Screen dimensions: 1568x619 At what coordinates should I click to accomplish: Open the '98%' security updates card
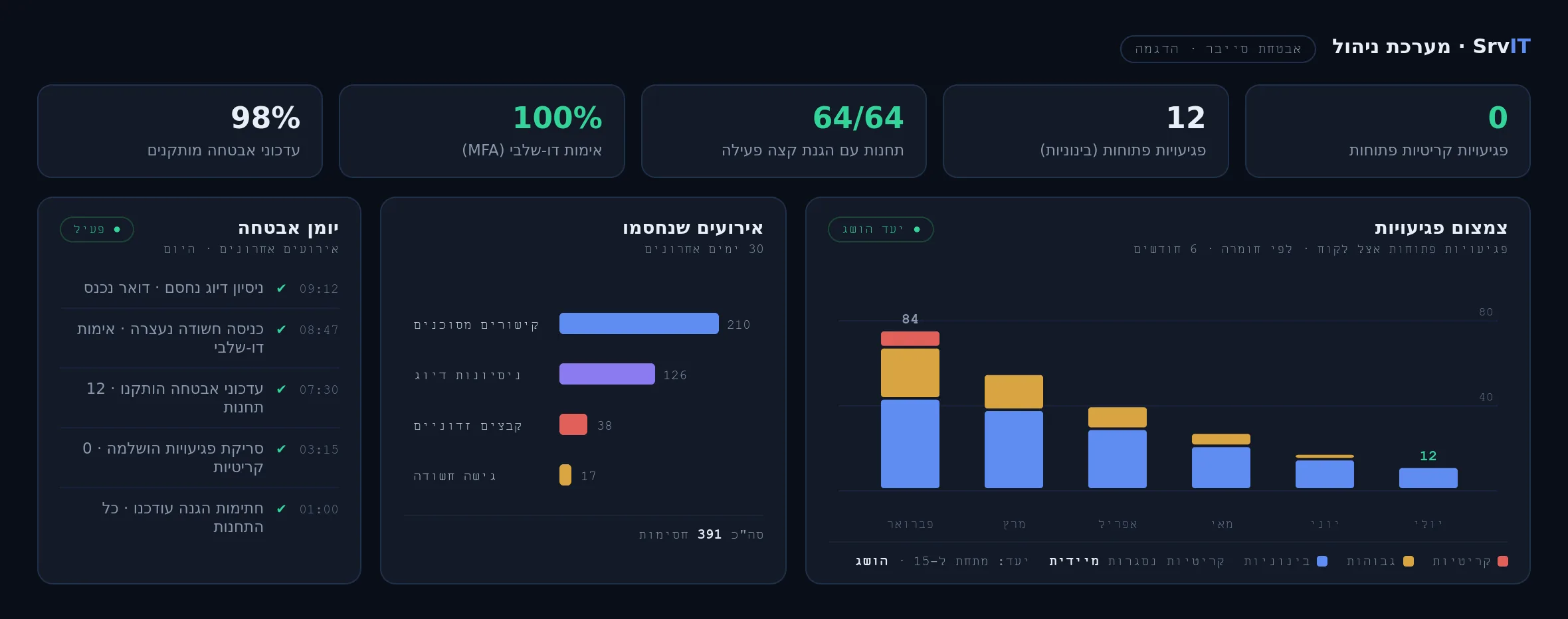(x=180, y=131)
